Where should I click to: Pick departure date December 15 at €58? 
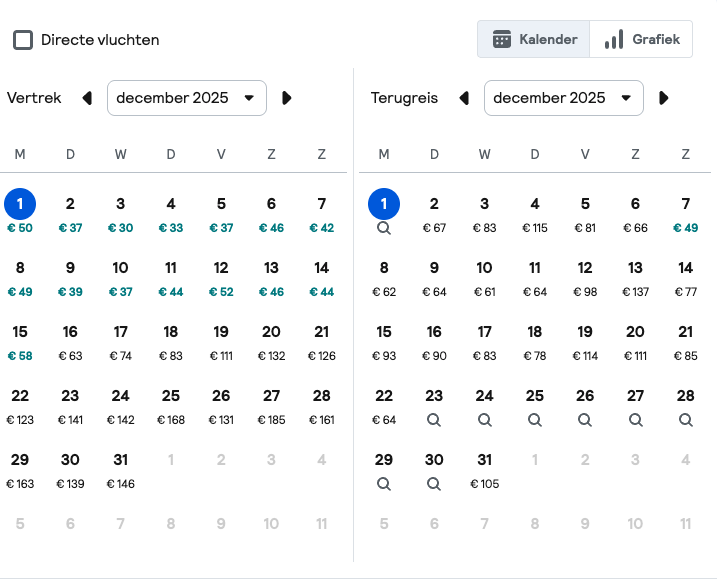[x=20, y=341]
